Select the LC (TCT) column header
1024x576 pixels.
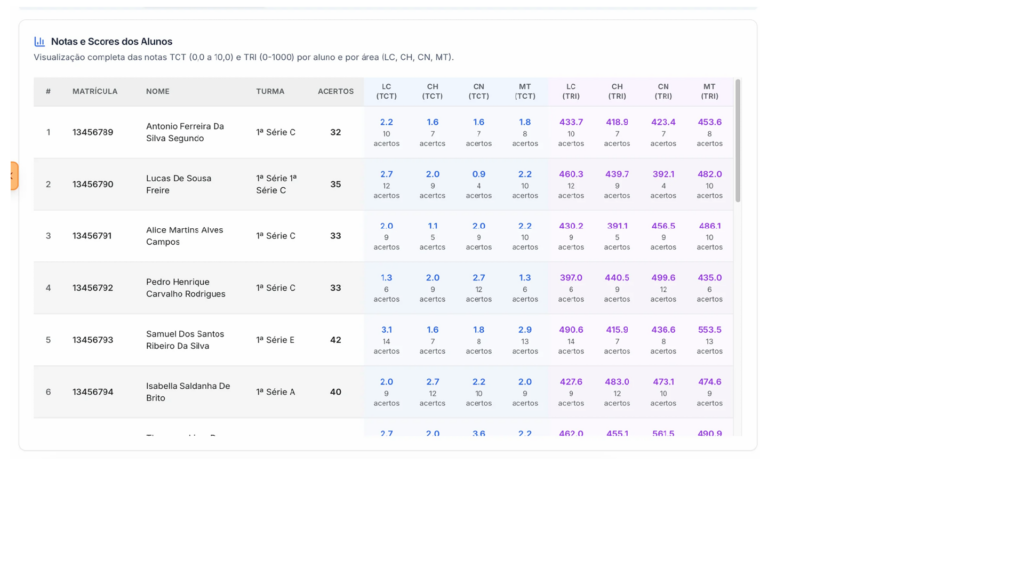(x=386, y=92)
